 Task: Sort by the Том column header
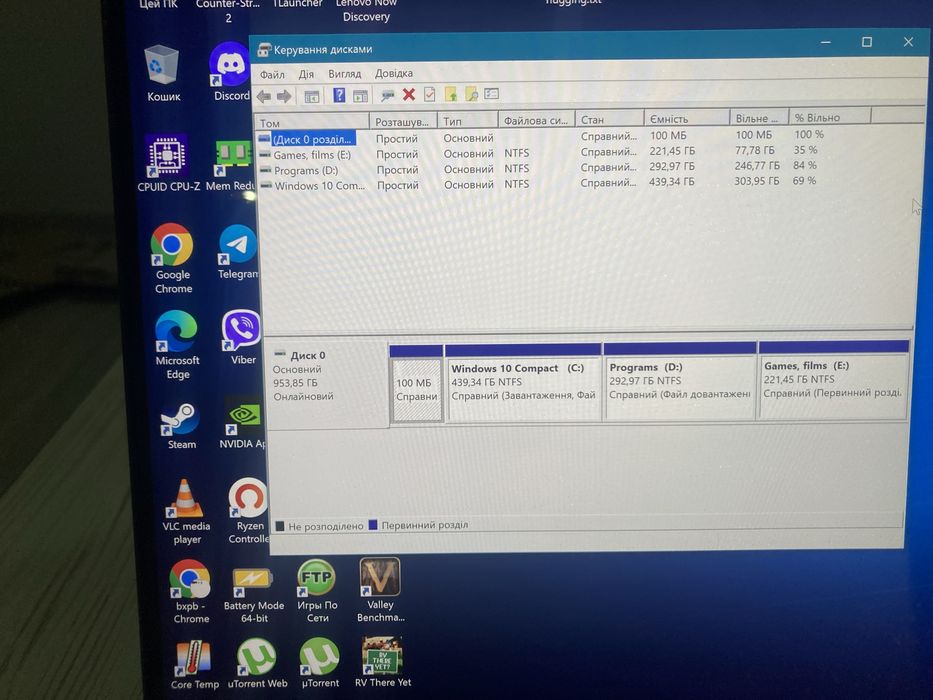pyautogui.click(x=313, y=123)
